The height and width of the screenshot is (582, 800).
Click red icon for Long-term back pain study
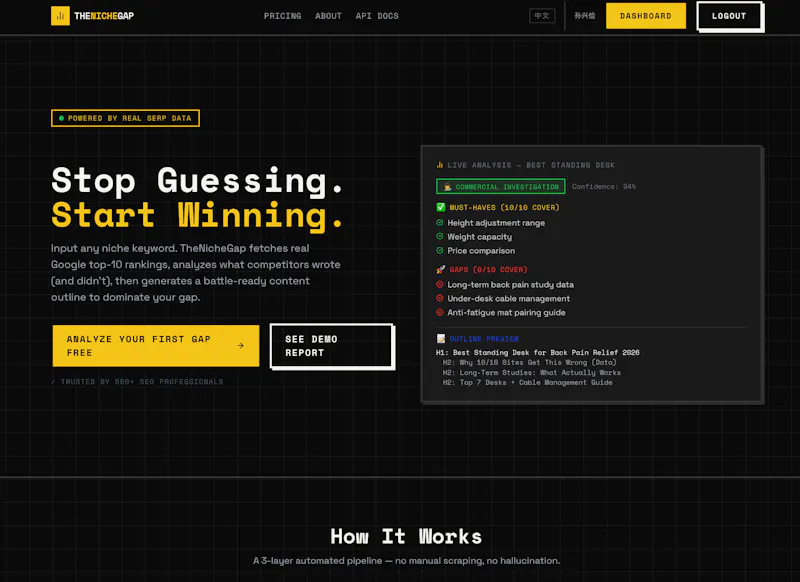pos(440,284)
